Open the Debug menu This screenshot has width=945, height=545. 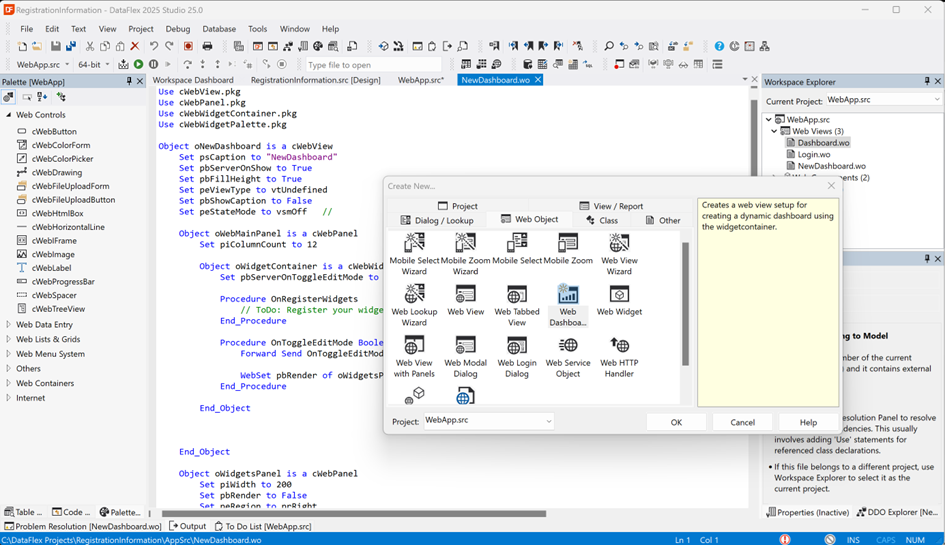pos(178,29)
